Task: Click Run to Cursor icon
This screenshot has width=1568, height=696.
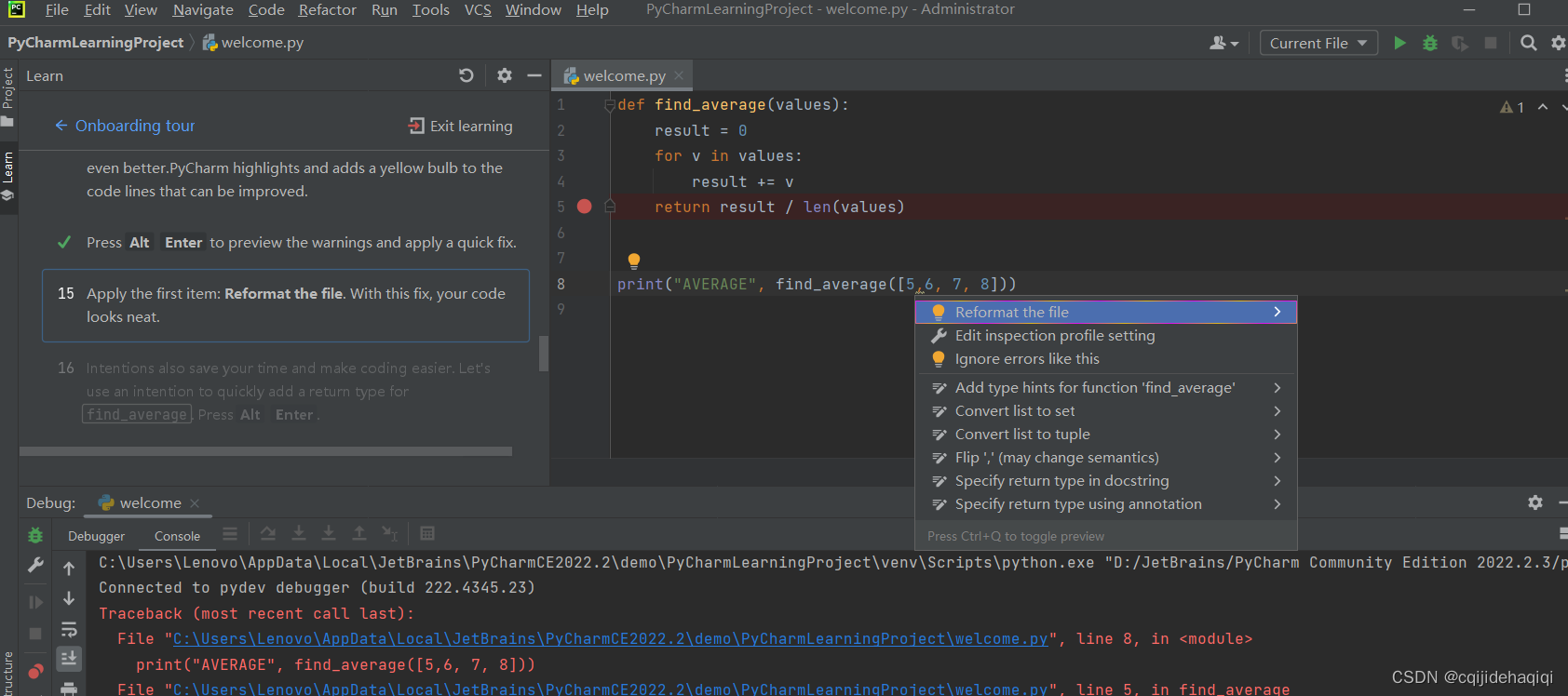Action: [x=390, y=533]
